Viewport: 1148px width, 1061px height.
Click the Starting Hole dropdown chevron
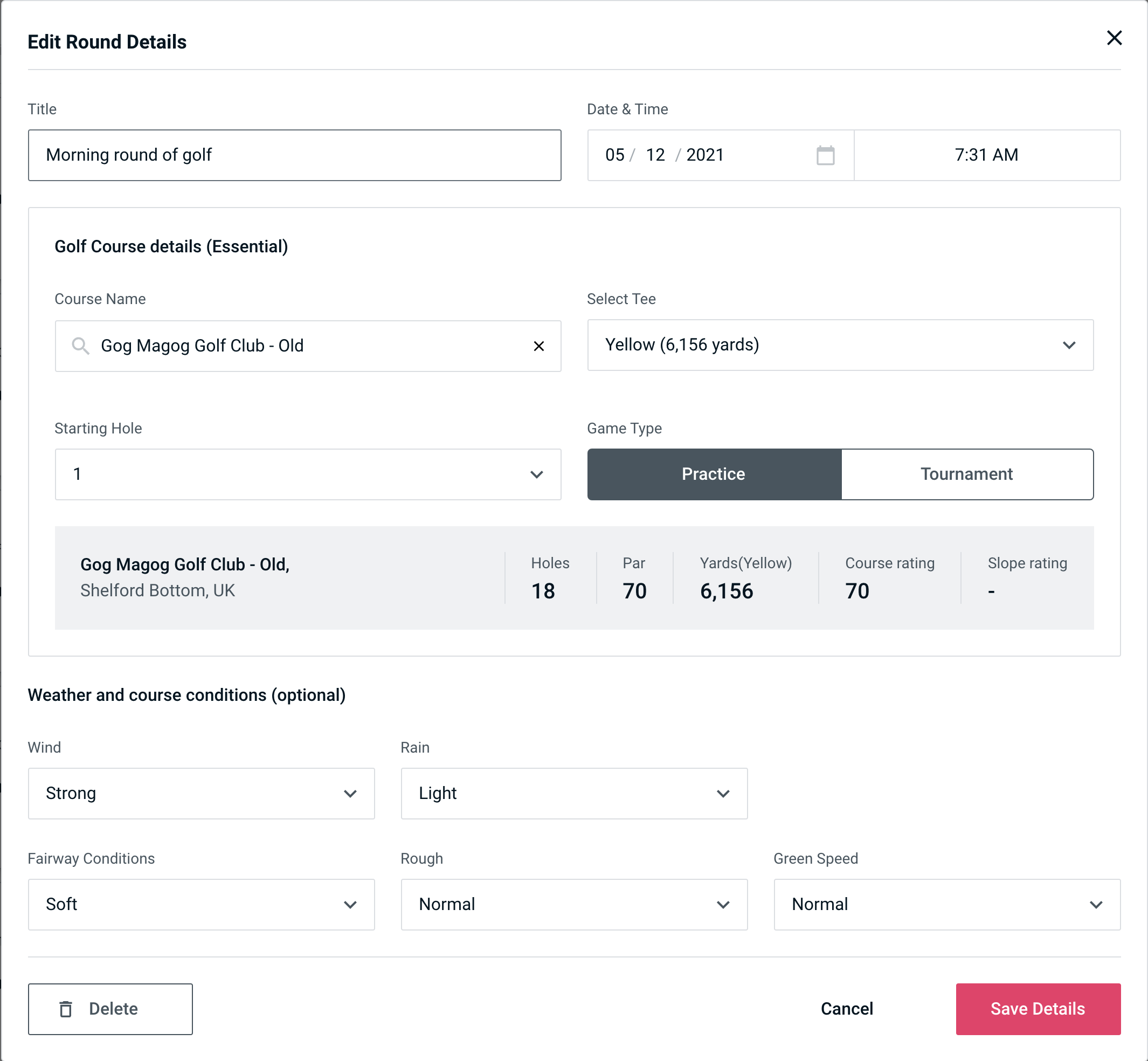536,474
